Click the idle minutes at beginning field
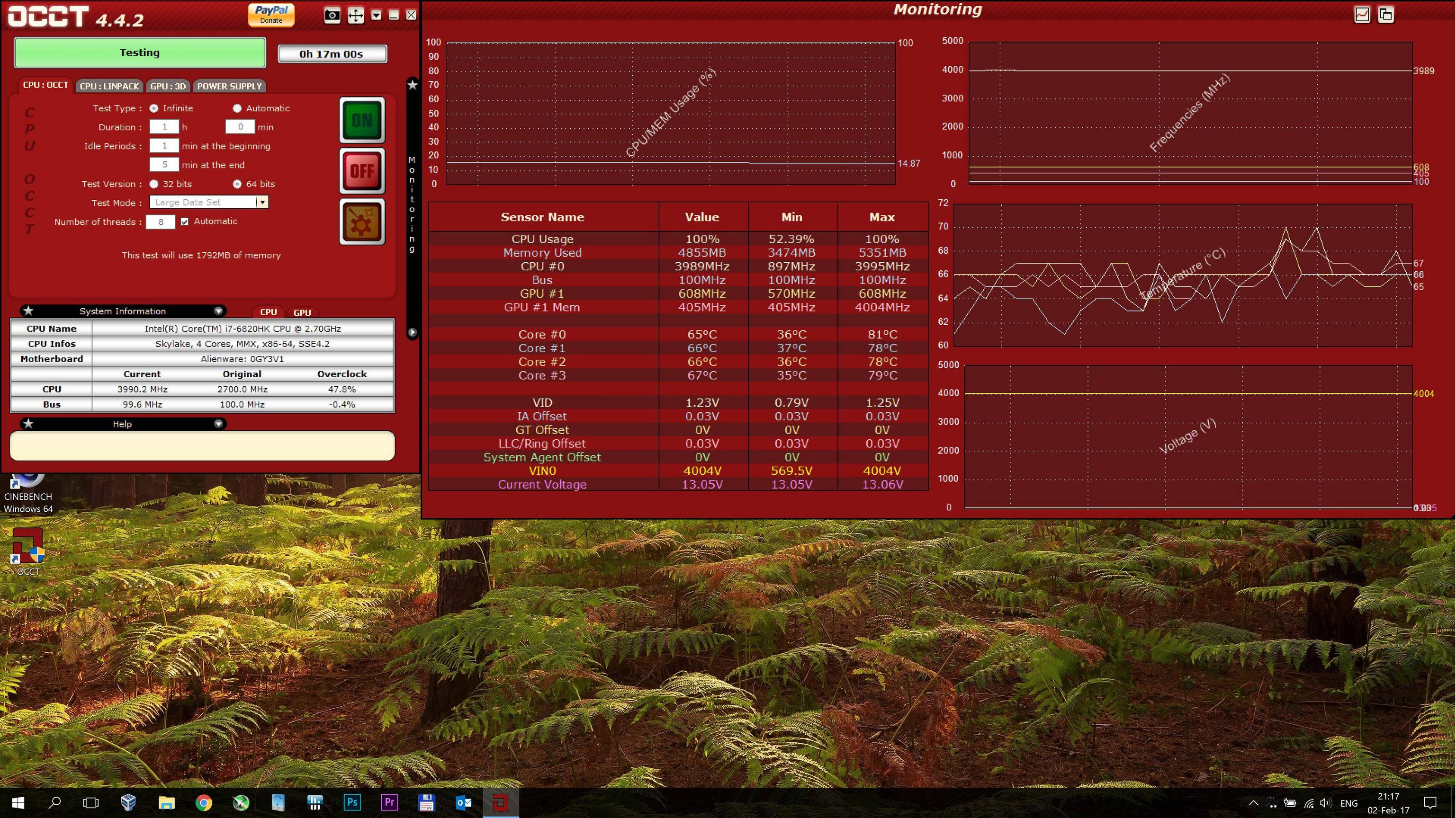1456x818 pixels. click(x=164, y=146)
